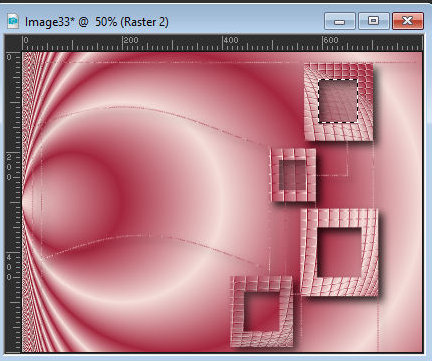Click inside the dashed selection marquee
The width and height of the screenshot is (432, 361).
pyautogui.click(x=338, y=101)
